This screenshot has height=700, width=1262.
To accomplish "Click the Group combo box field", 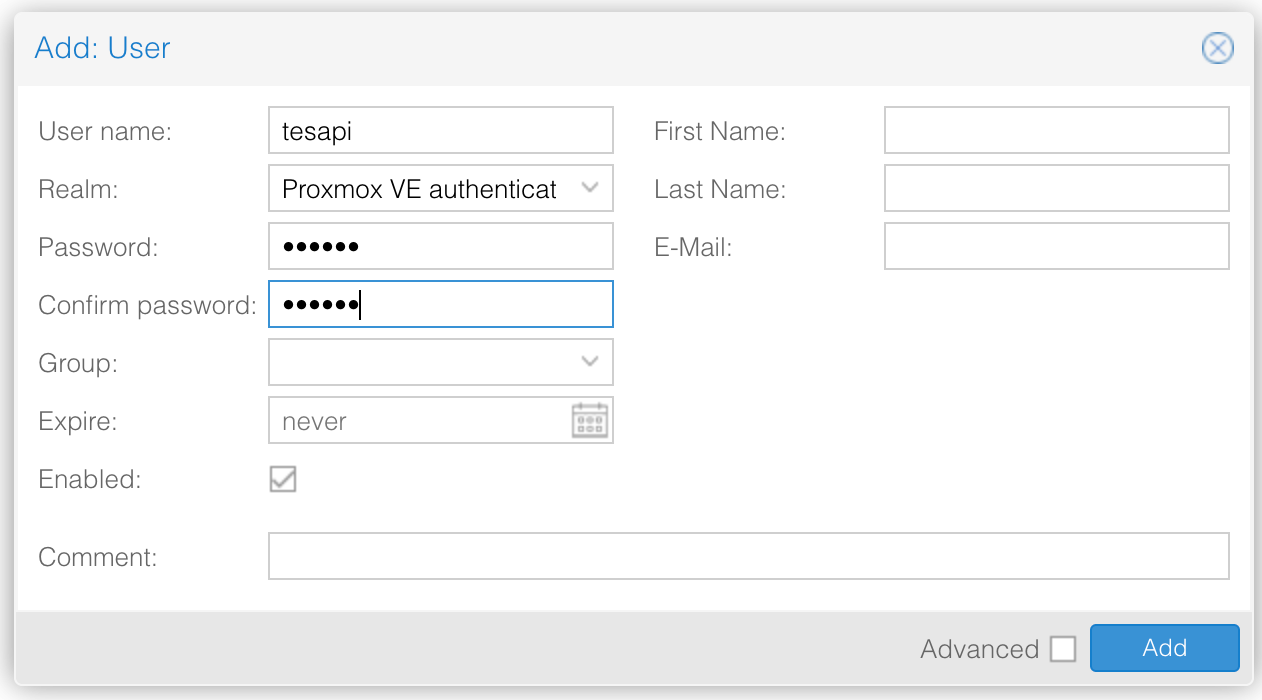I will (x=420, y=363).
